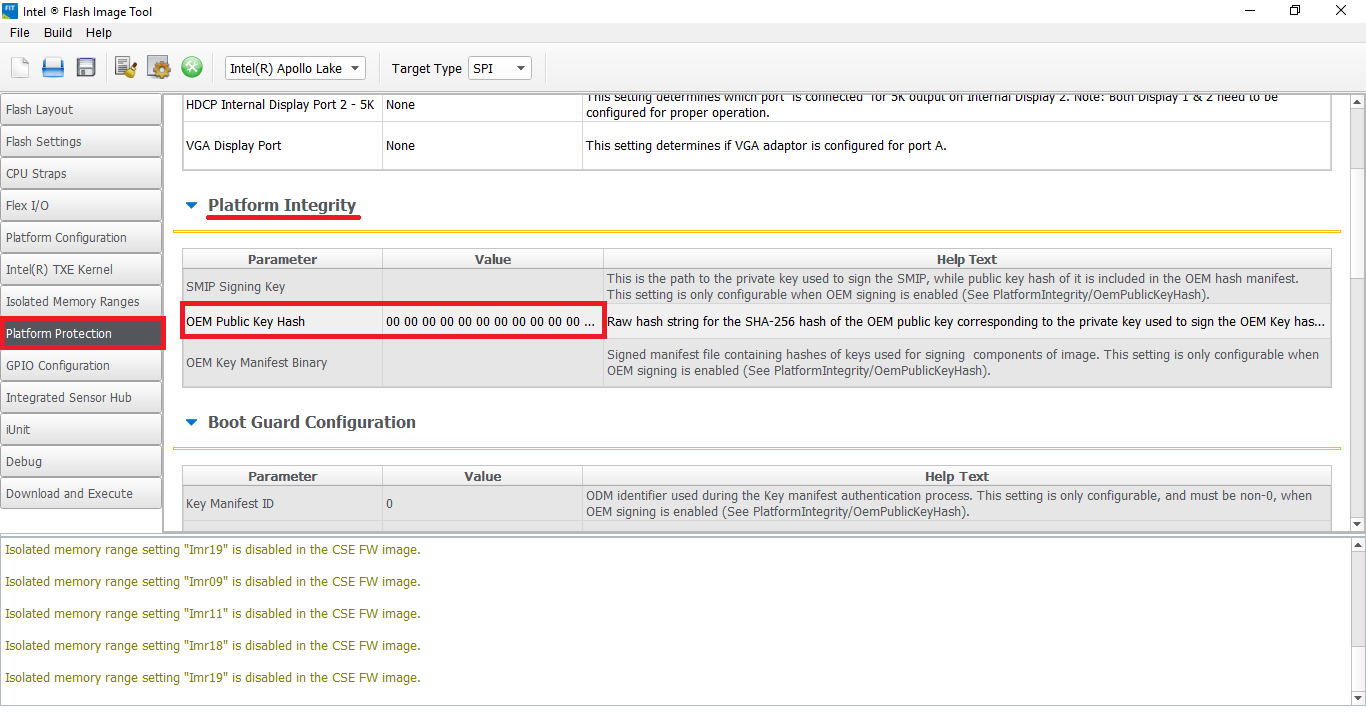Open the Help menu
The height and width of the screenshot is (728, 1366).
[99, 33]
